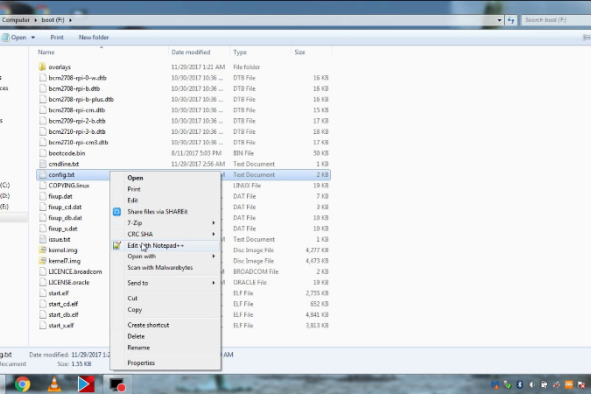
Task: Click the fixup_cd.dat file name
Action: [65, 207]
